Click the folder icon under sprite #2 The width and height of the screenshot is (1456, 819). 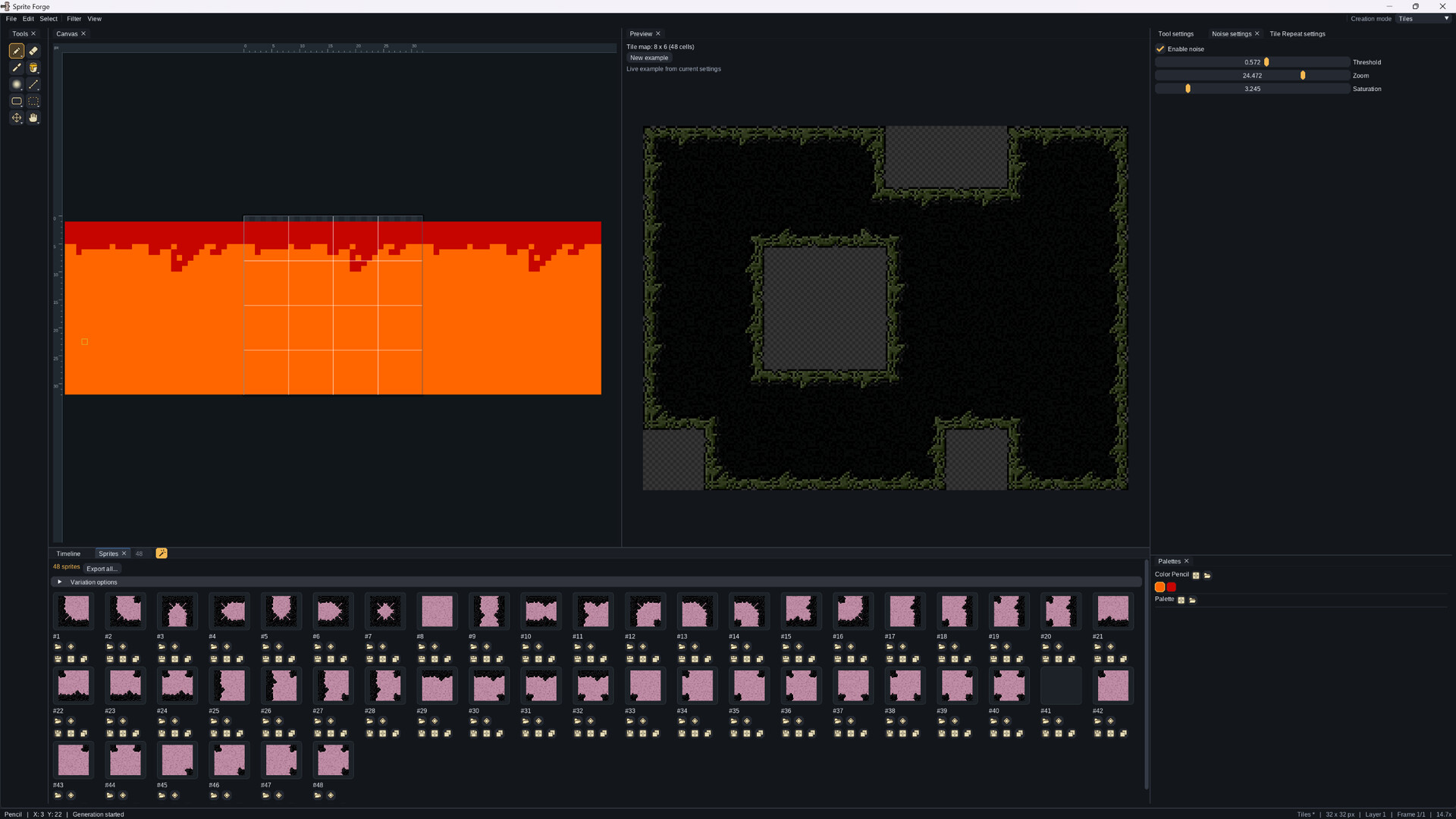click(110, 647)
